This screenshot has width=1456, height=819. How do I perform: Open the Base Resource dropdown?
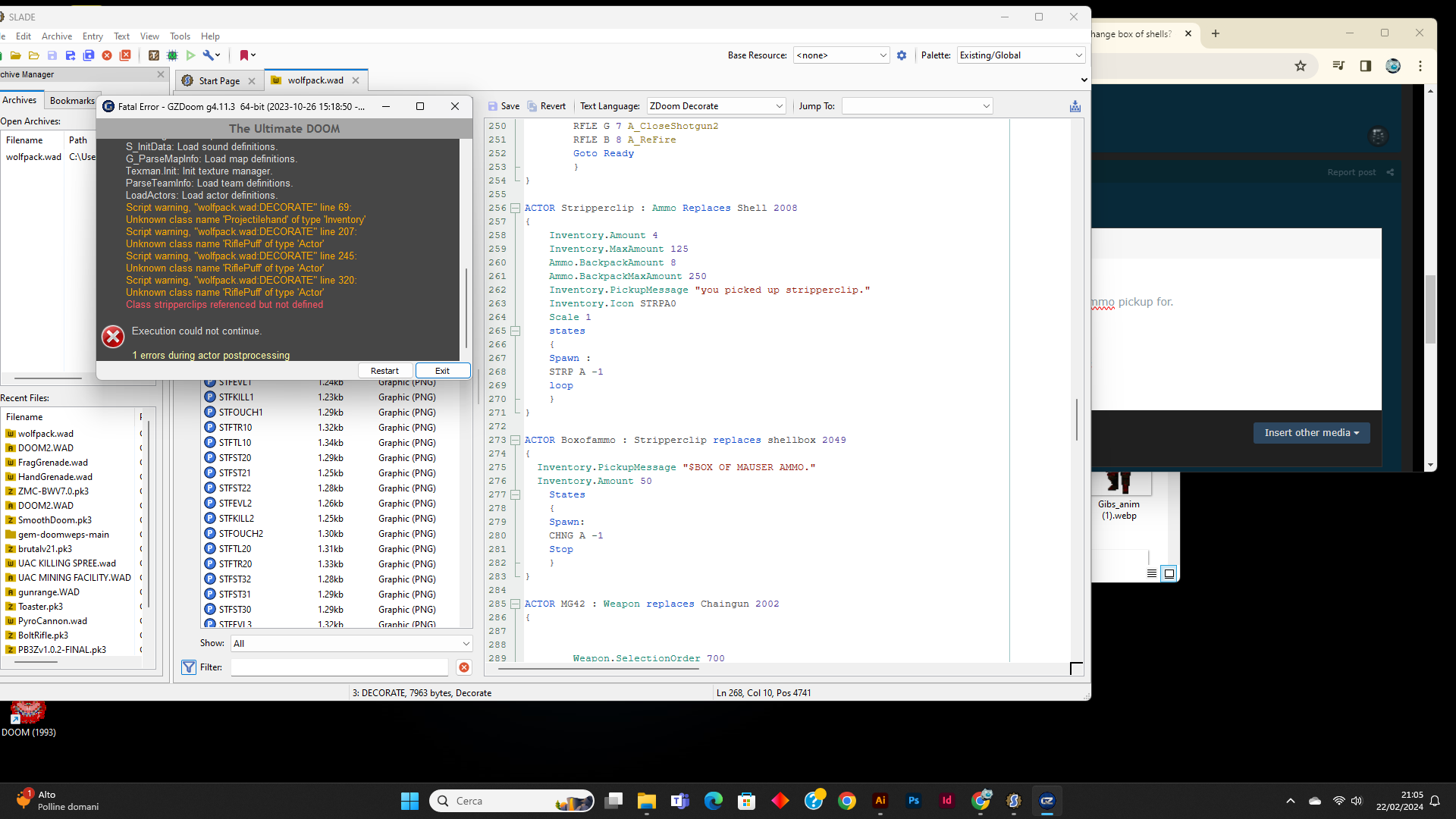click(x=841, y=55)
